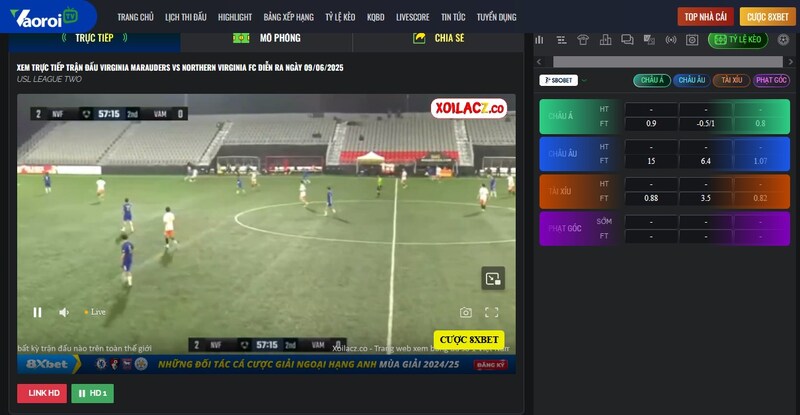Click the Tài Xỉu line 3.5 cell
The height and width of the screenshot is (415, 800).
(706, 199)
